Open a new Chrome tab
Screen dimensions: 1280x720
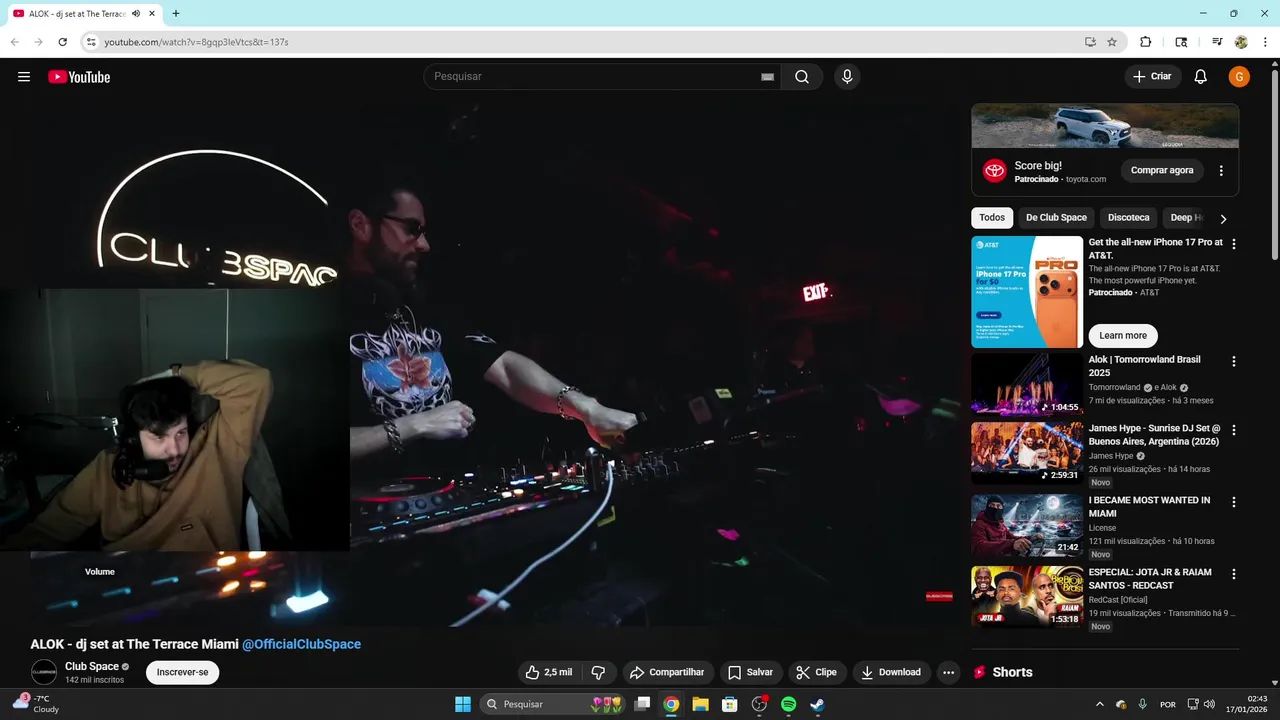pos(176,13)
